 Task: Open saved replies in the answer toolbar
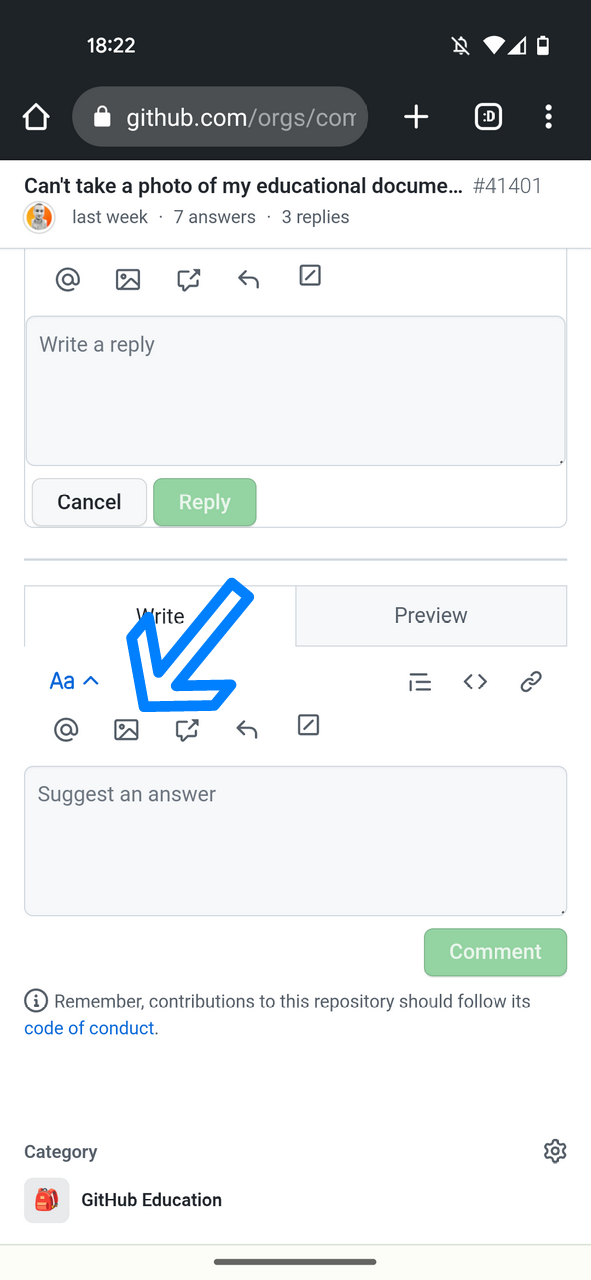[x=308, y=725]
